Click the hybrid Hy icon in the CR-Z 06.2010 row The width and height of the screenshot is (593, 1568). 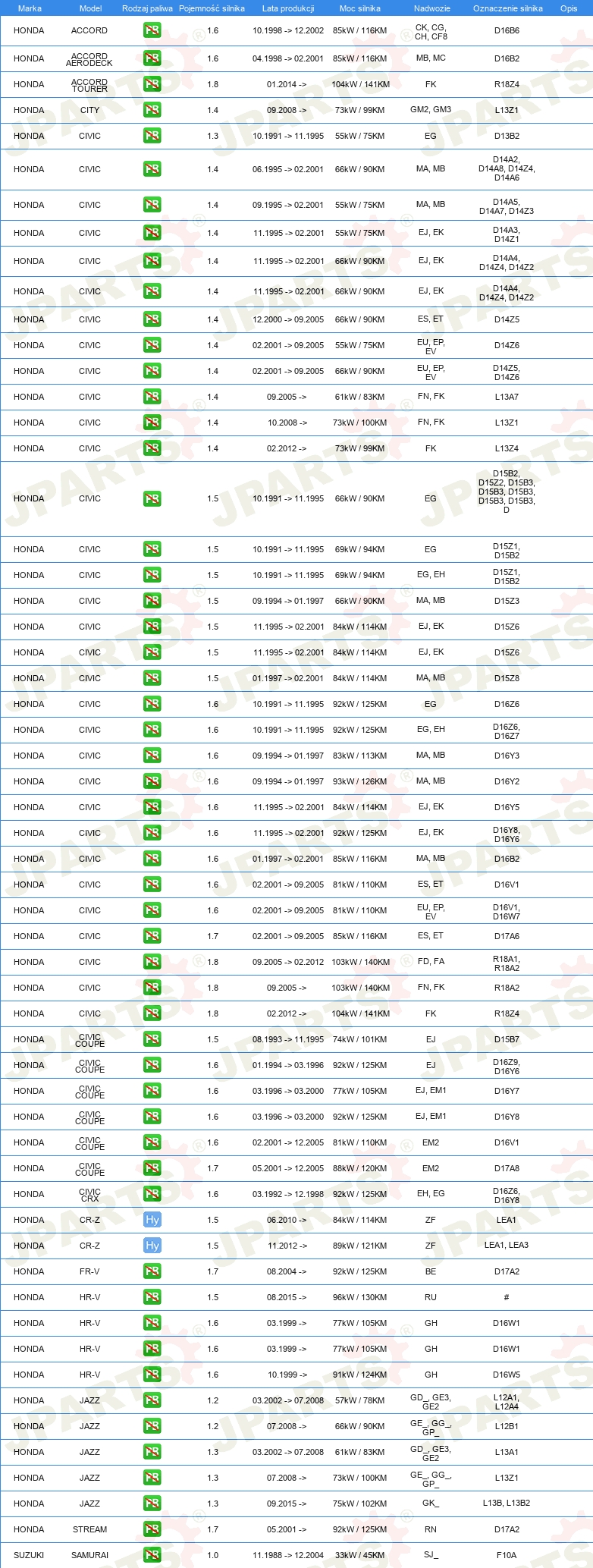coord(152,1220)
